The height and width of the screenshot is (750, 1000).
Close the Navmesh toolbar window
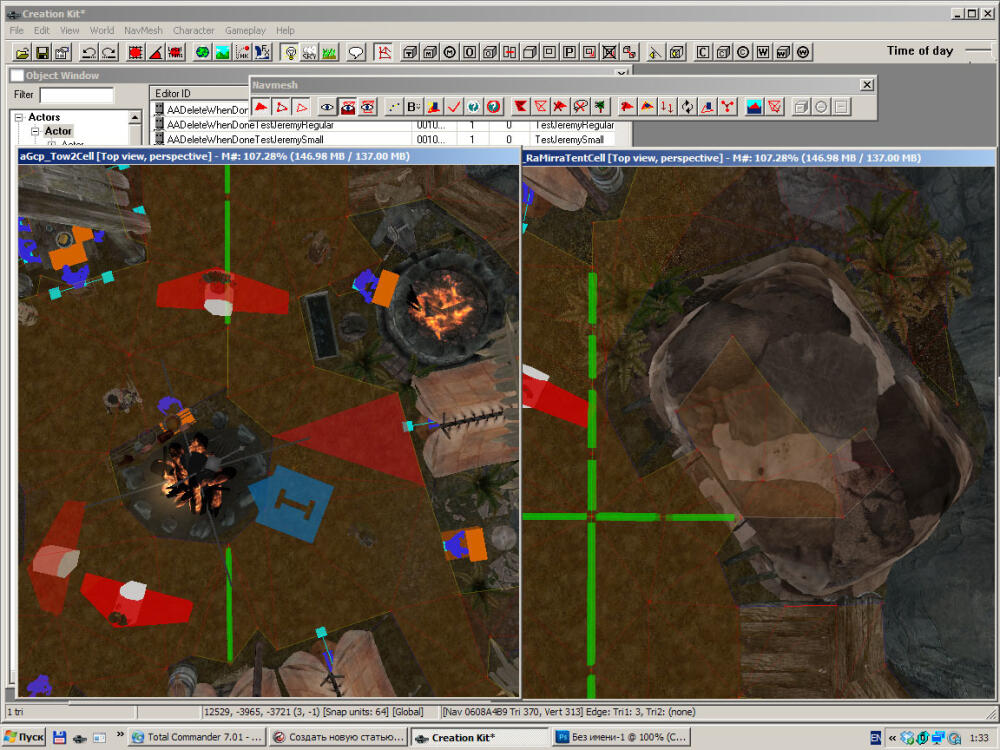[x=867, y=84]
